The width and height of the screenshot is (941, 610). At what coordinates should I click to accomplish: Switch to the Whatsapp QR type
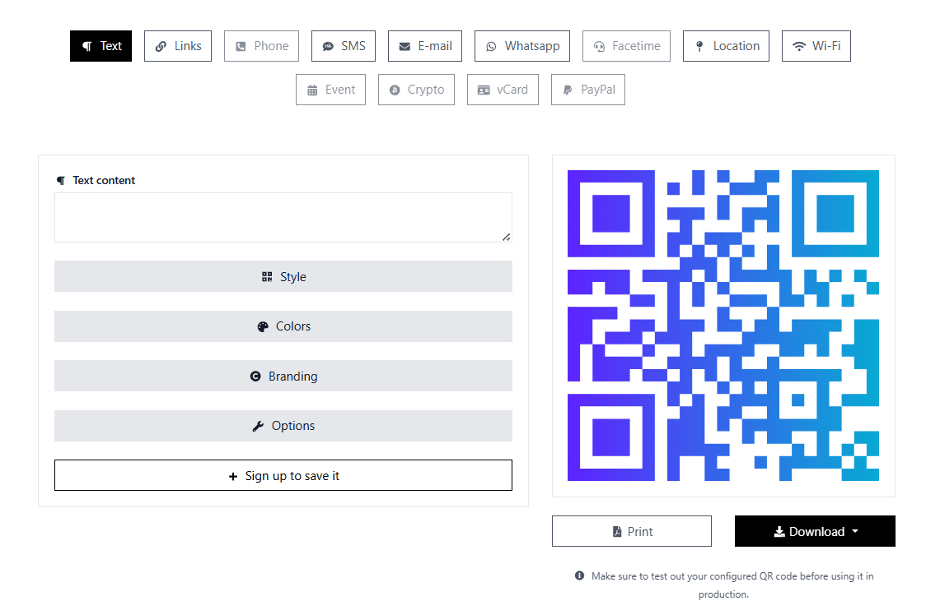(x=522, y=46)
